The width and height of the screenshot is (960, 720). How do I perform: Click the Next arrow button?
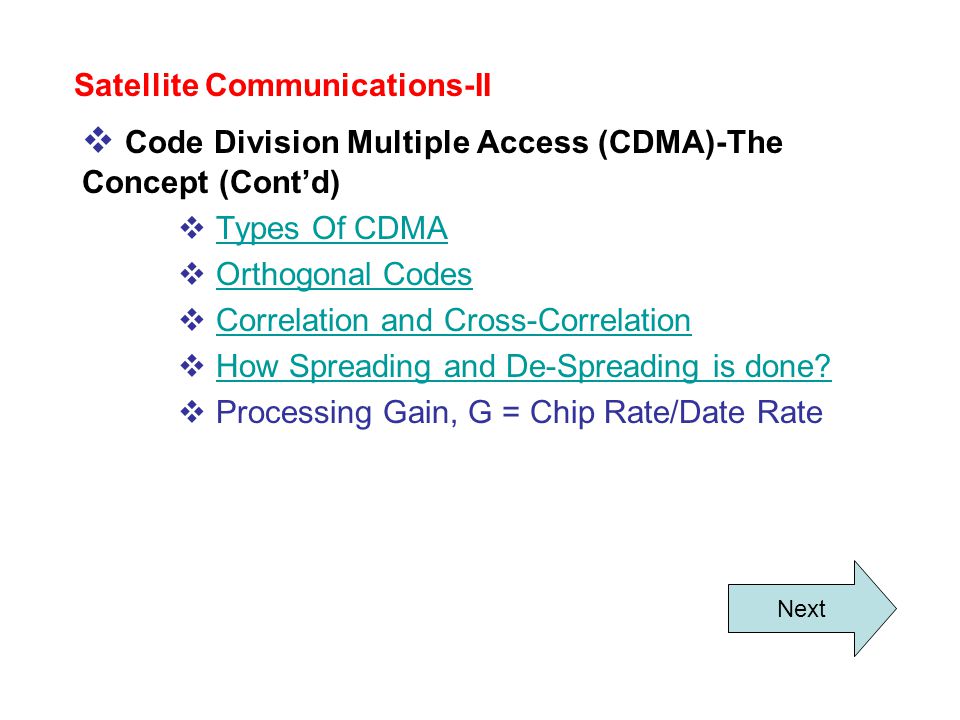click(812, 609)
